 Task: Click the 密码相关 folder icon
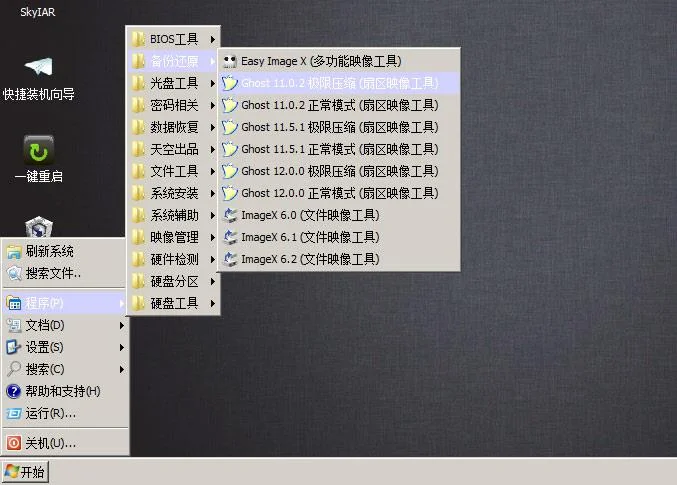[x=138, y=105]
